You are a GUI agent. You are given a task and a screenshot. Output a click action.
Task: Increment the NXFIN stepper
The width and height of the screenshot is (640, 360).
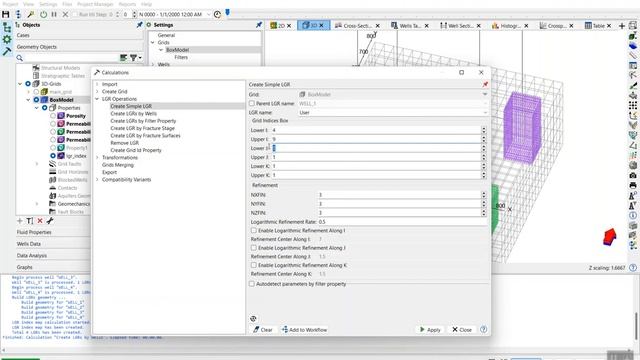(484, 193)
